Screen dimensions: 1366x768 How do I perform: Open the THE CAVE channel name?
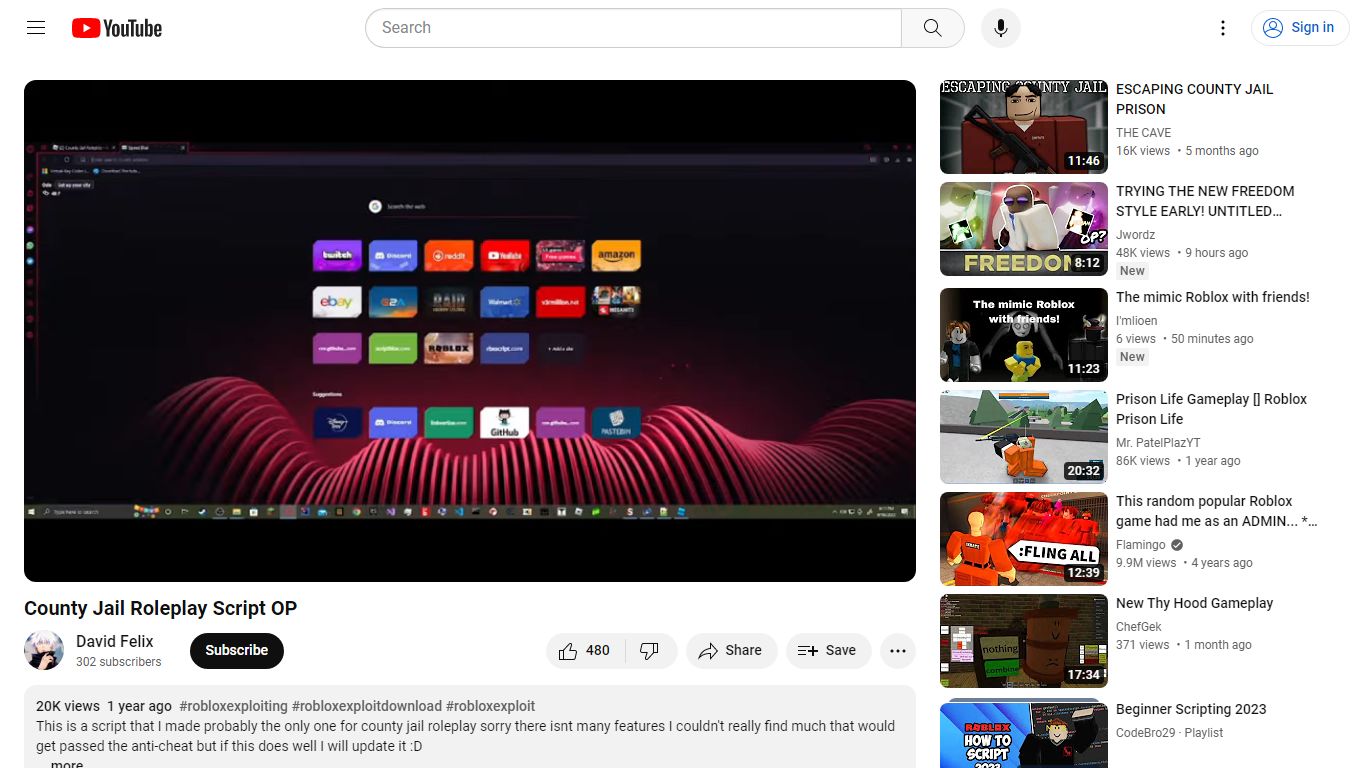click(x=1143, y=133)
